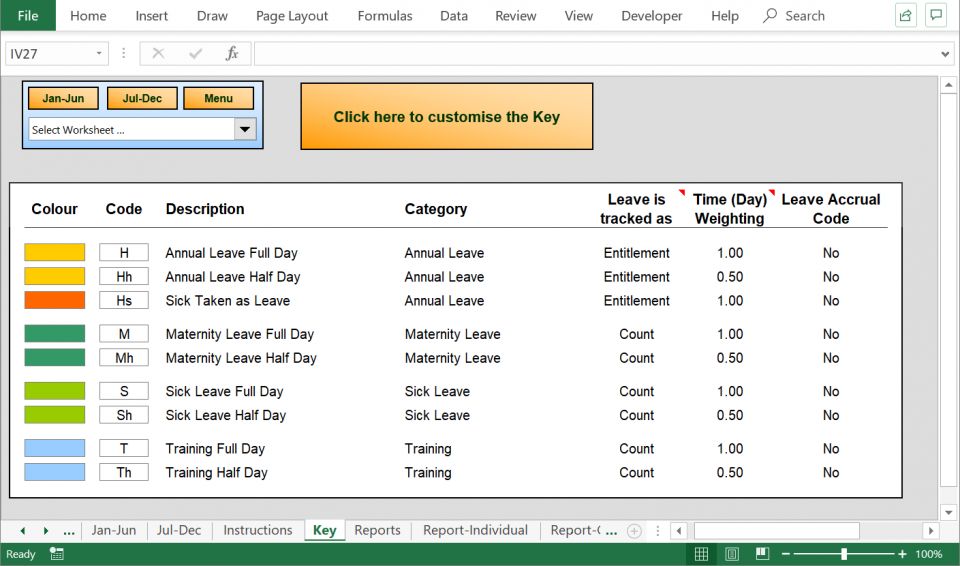
Task: Click the horizontal scrollbar right arrow
Action: [x=931, y=530]
